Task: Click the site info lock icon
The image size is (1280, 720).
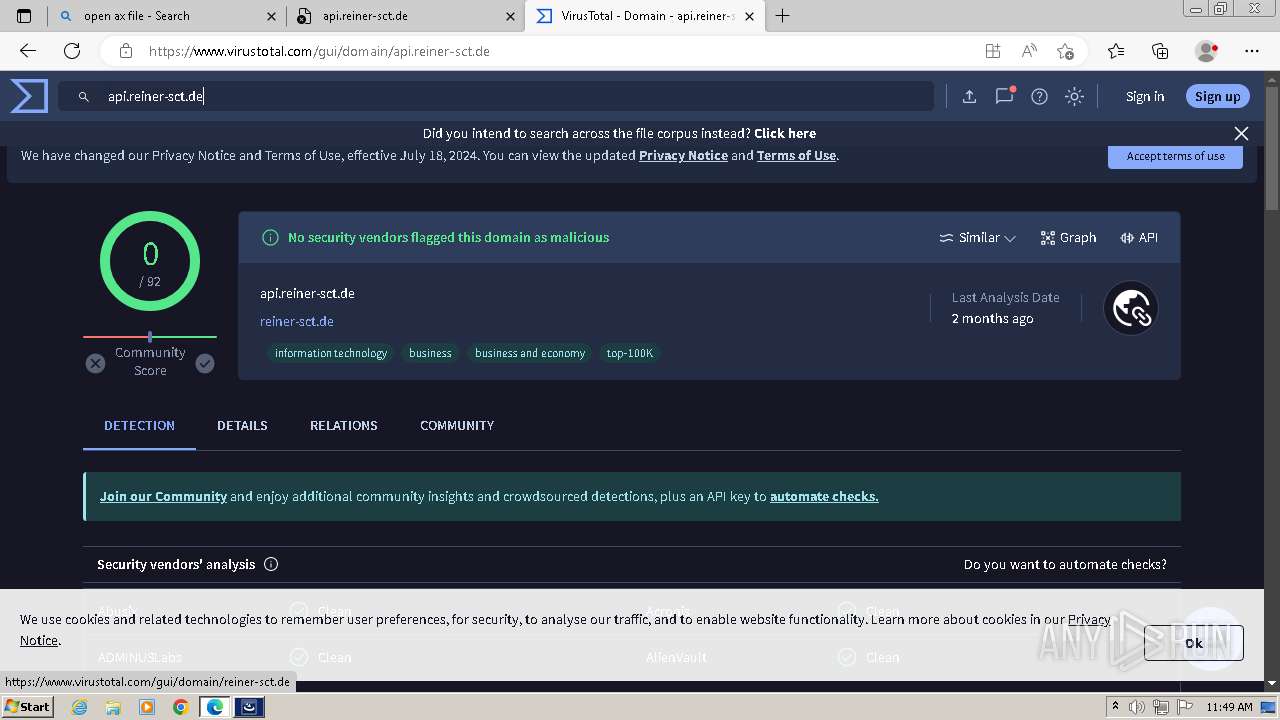Action: (x=125, y=51)
